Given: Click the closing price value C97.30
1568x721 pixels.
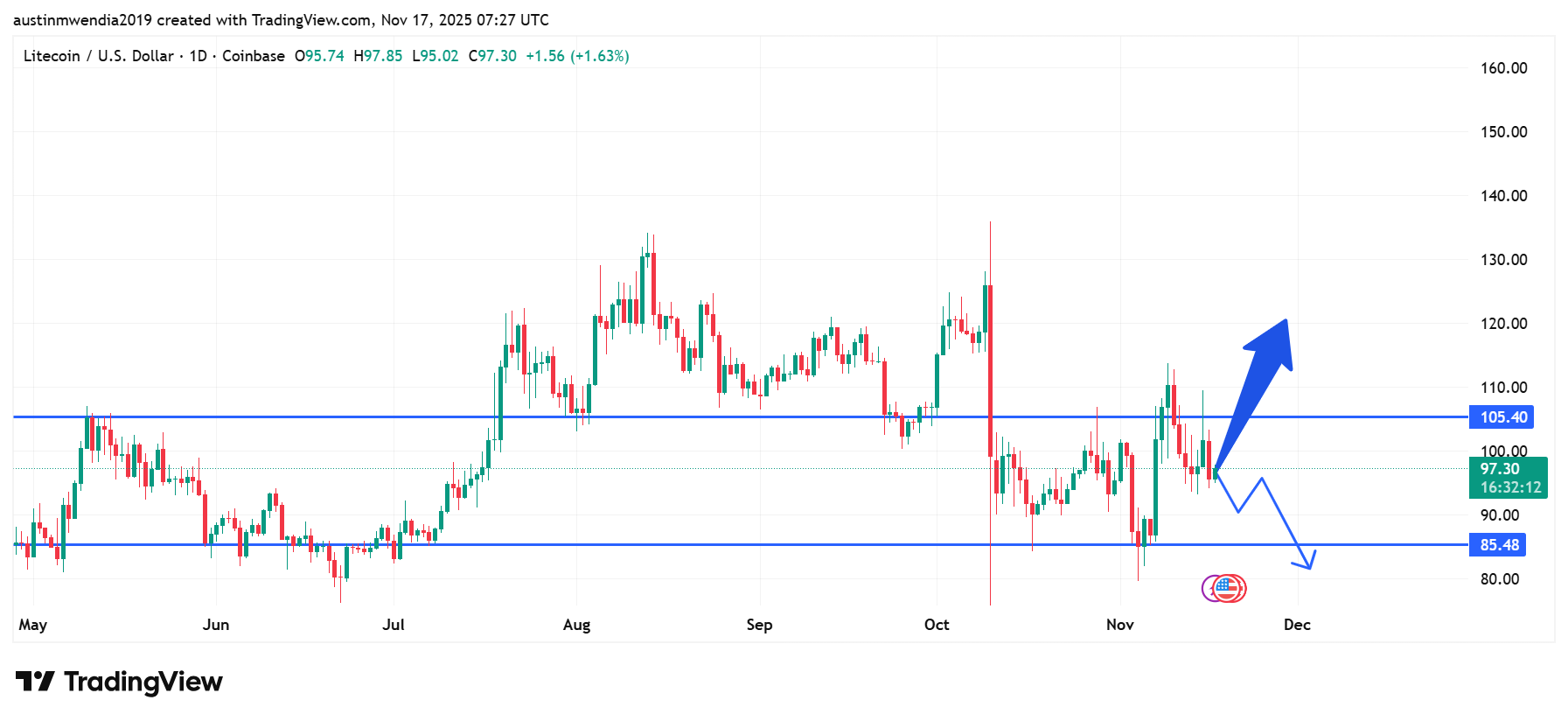Looking at the screenshot, I should (x=492, y=56).
